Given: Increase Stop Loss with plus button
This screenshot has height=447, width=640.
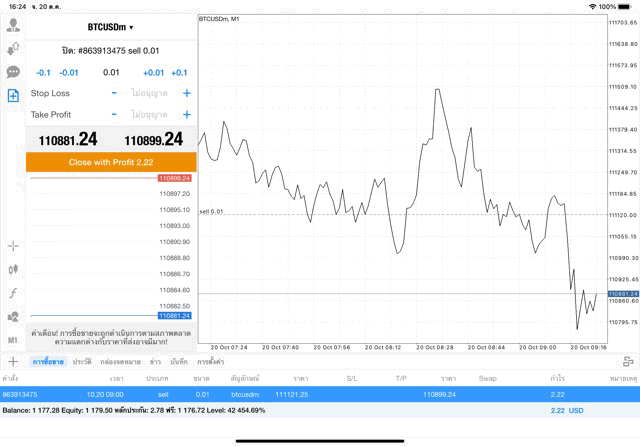Looking at the screenshot, I should (186, 93).
